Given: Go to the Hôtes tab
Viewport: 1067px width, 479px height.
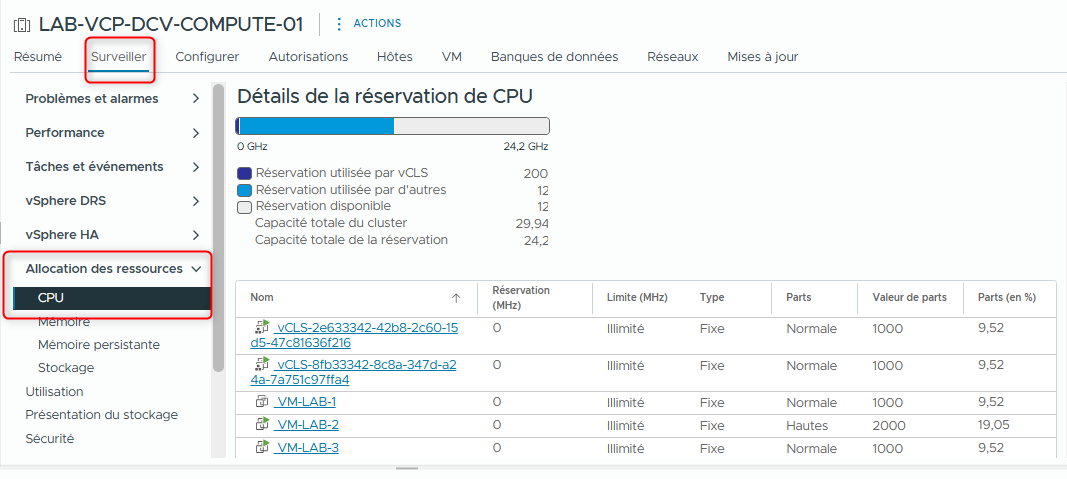Looking at the screenshot, I should pyautogui.click(x=395, y=57).
